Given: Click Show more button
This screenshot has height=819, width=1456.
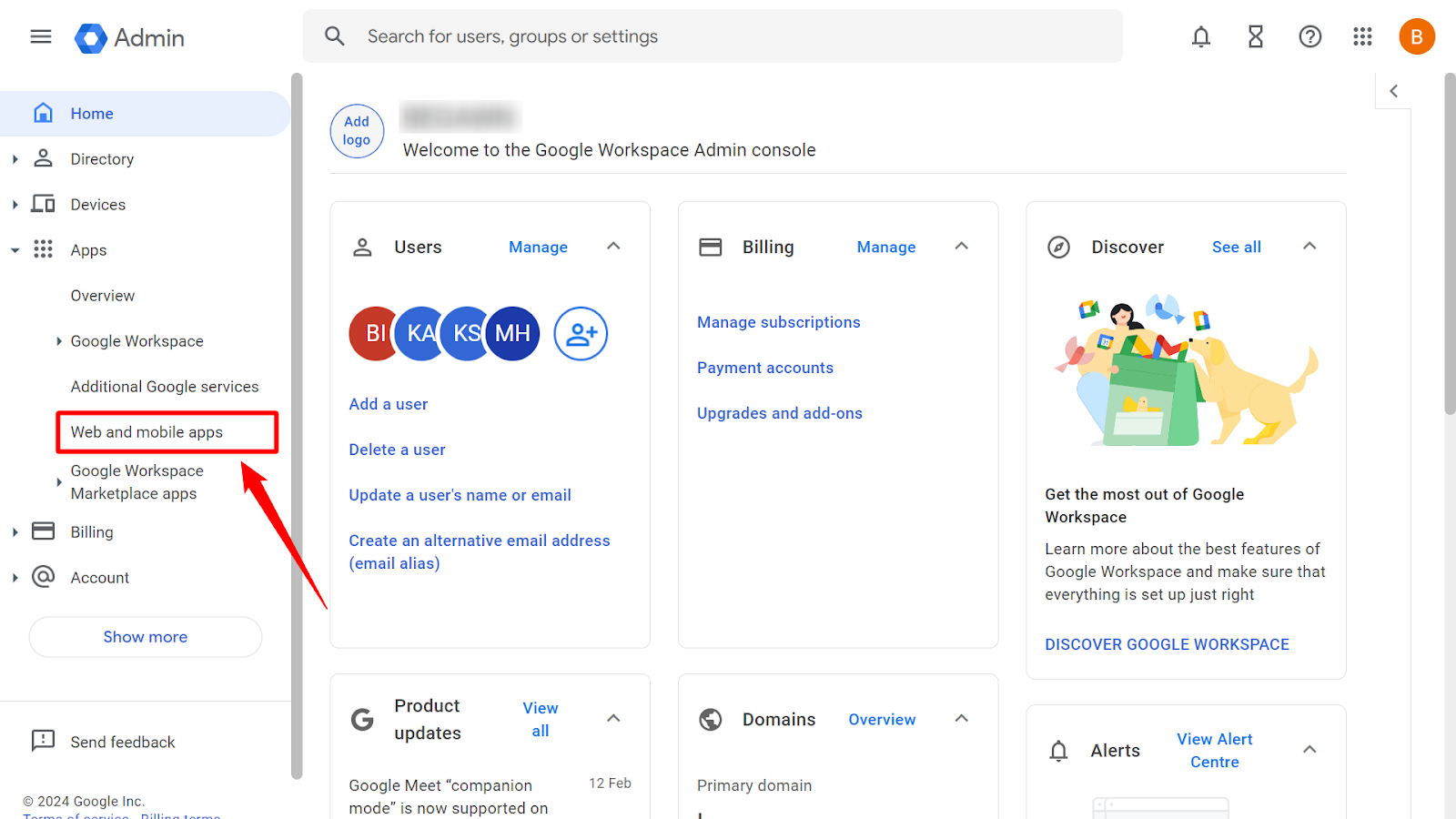Looking at the screenshot, I should (x=146, y=637).
